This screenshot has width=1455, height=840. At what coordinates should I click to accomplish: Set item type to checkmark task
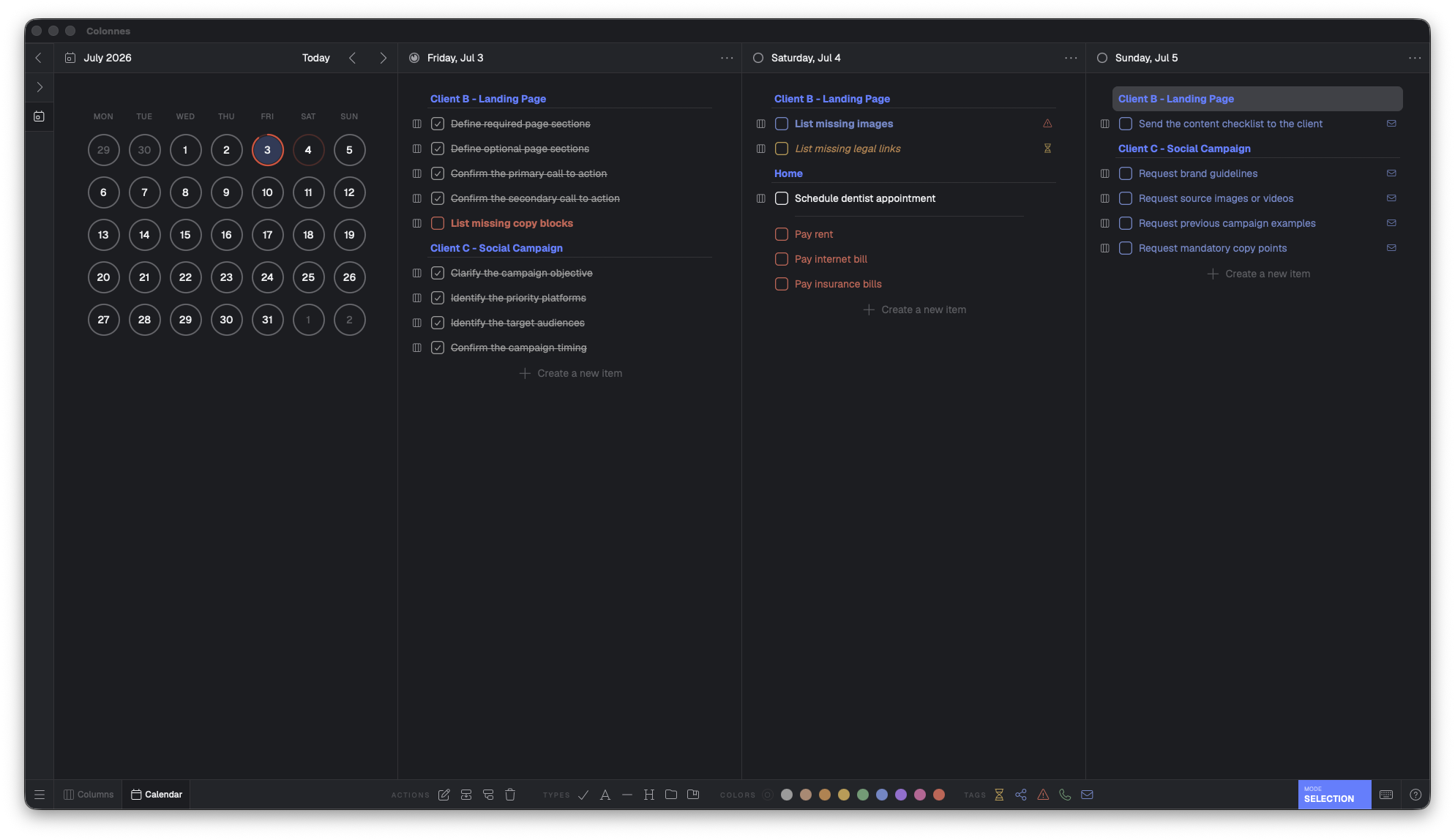583,795
